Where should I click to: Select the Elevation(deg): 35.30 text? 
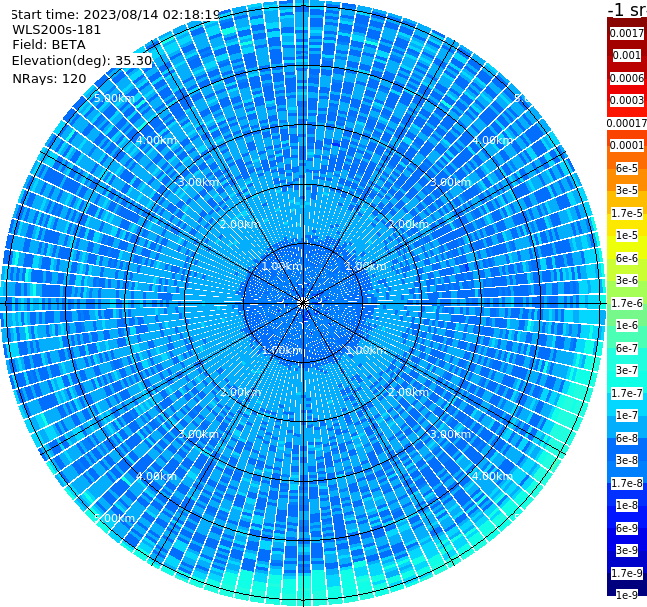click(82, 61)
